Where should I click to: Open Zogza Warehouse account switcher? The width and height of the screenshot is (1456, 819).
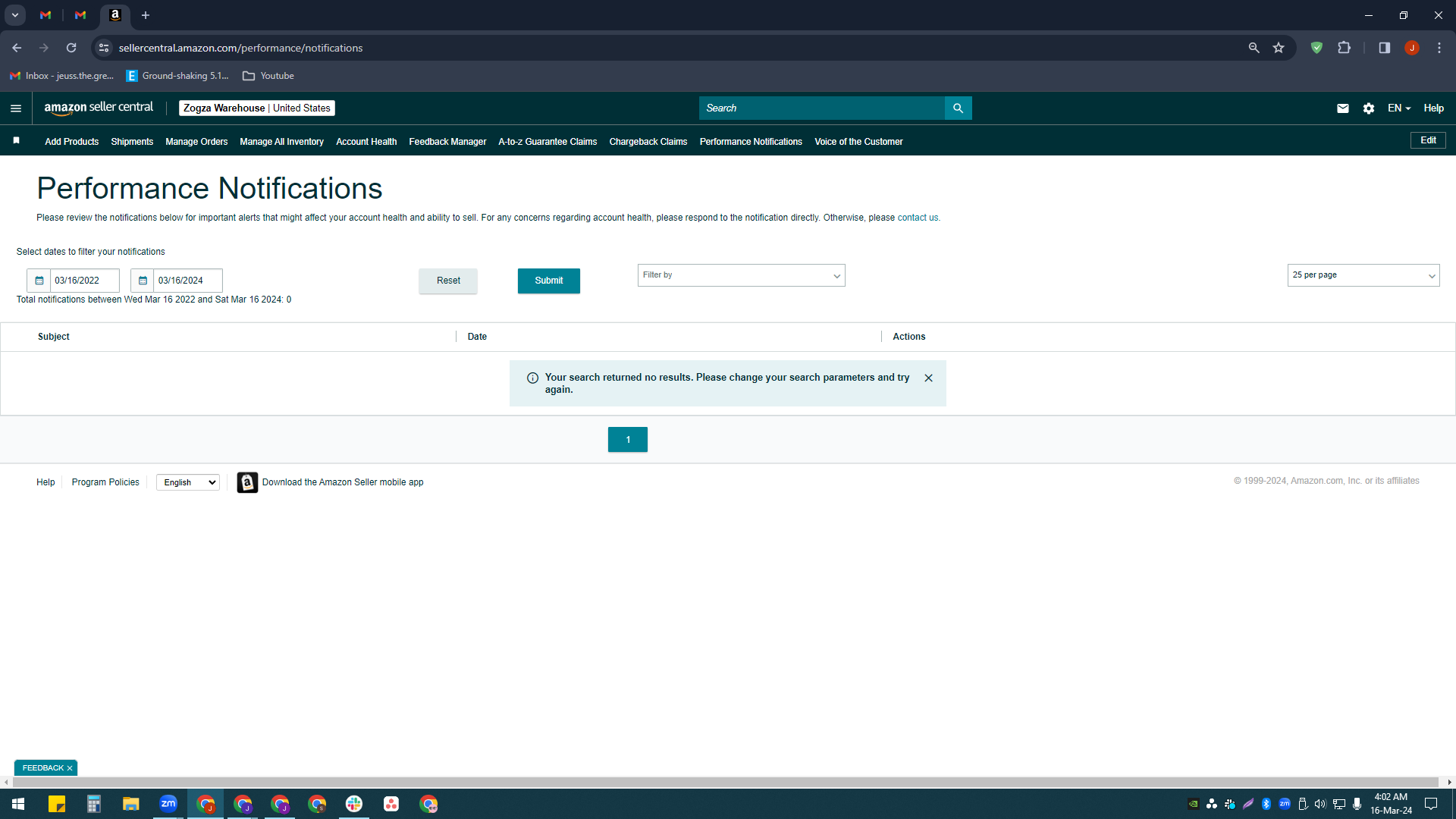(x=256, y=108)
